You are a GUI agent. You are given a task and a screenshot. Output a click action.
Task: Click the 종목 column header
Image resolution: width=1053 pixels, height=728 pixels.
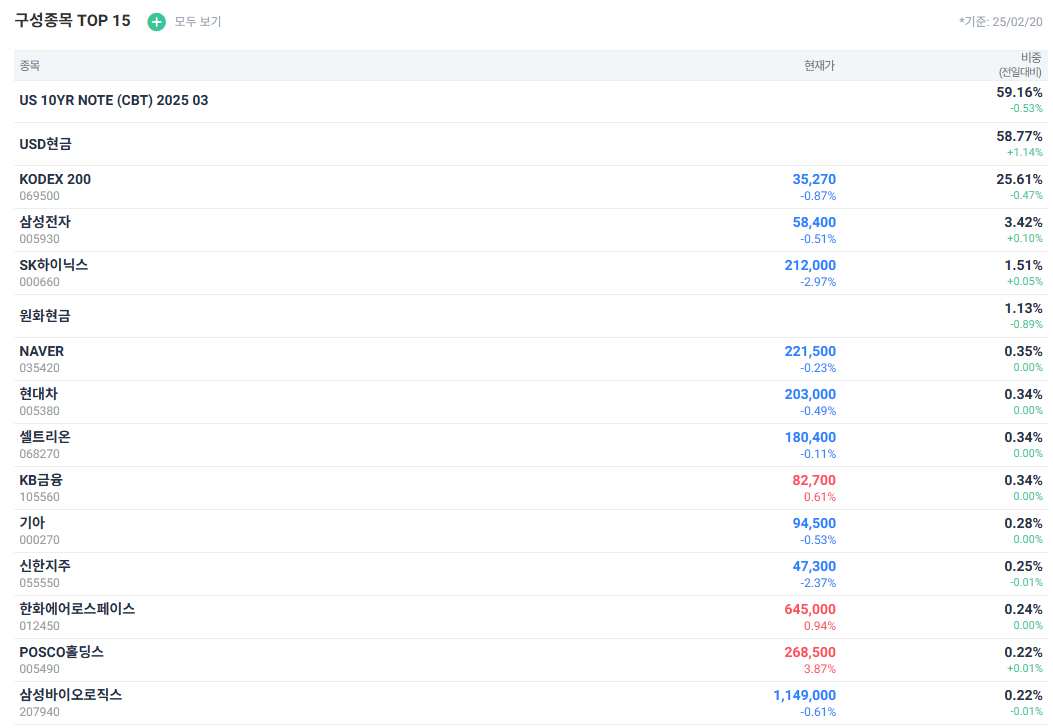pyautogui.click(x=30, y=65)
